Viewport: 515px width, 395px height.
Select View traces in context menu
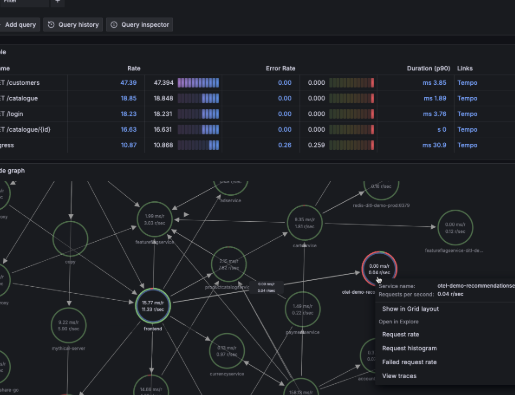[x=399, y=376]
